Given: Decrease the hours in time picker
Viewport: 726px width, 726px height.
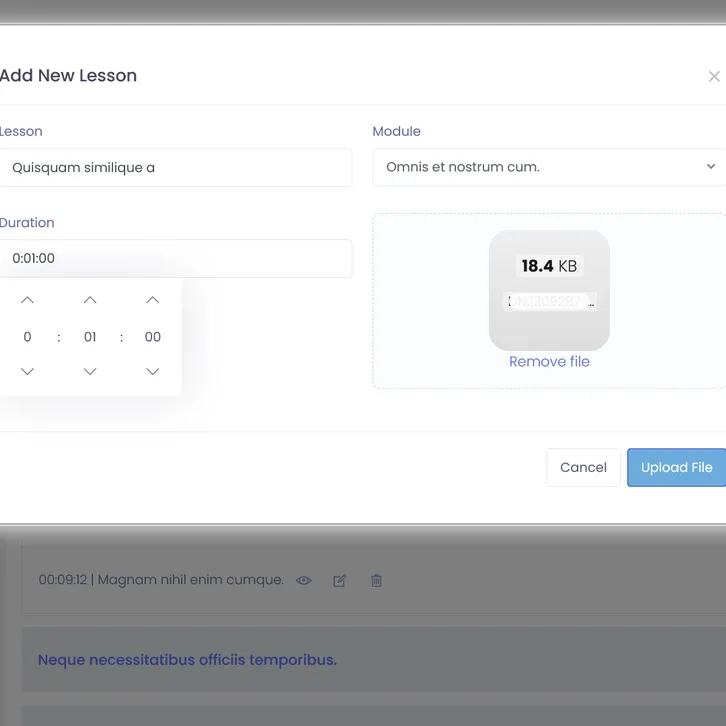Looking at the screenshot, I should (x=27, y=372).
